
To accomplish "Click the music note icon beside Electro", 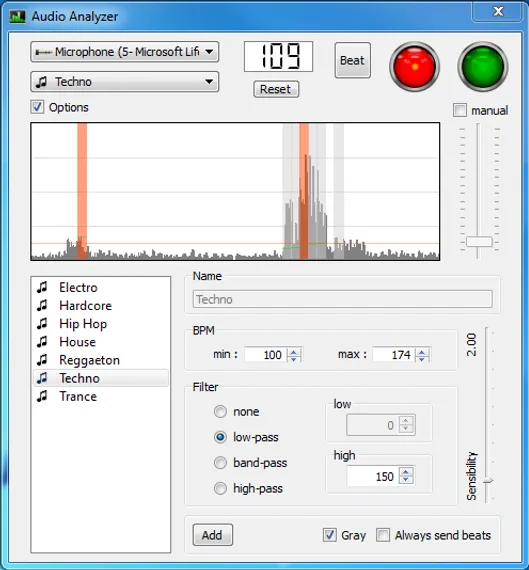I will coord(42,287).
